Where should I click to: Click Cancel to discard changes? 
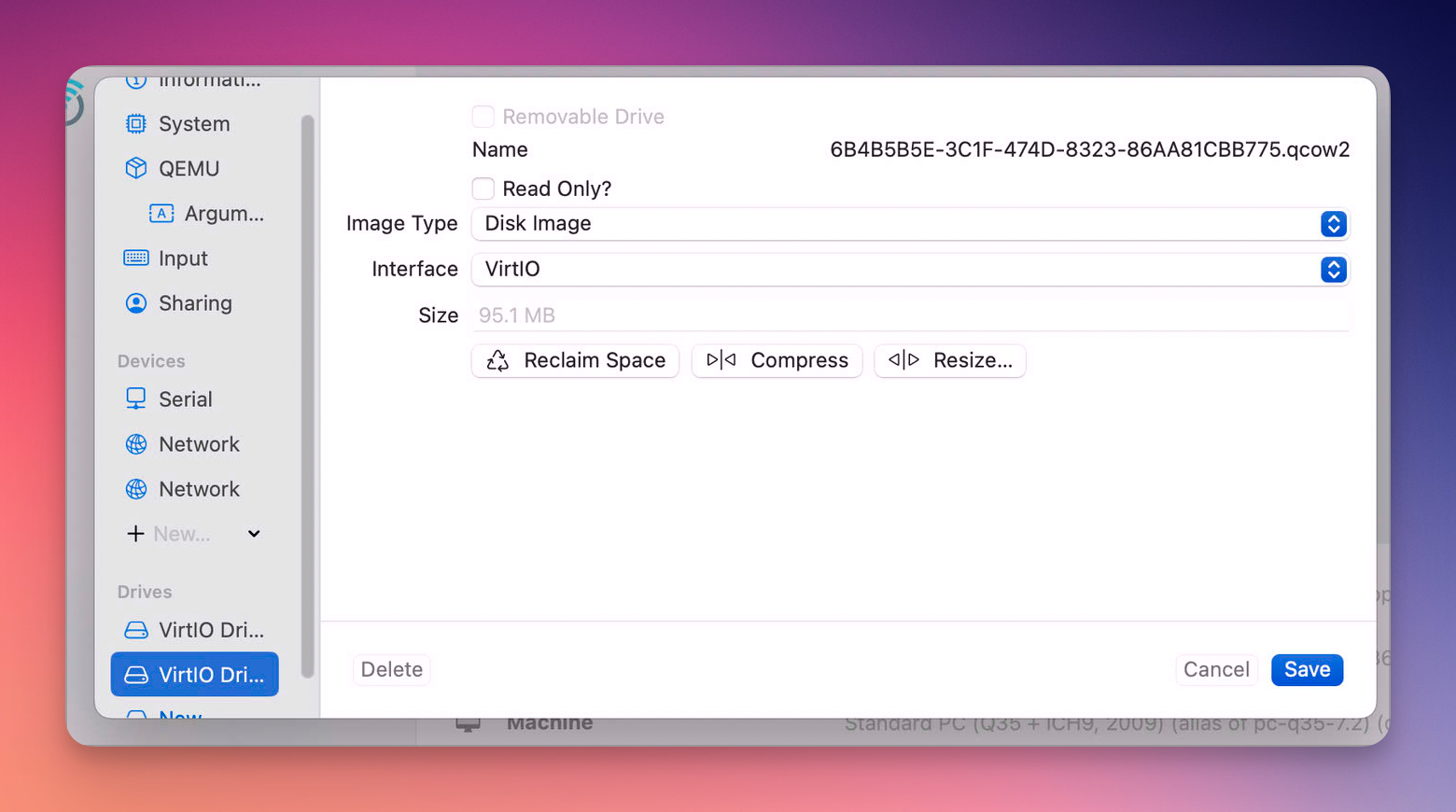[1215, 670]
